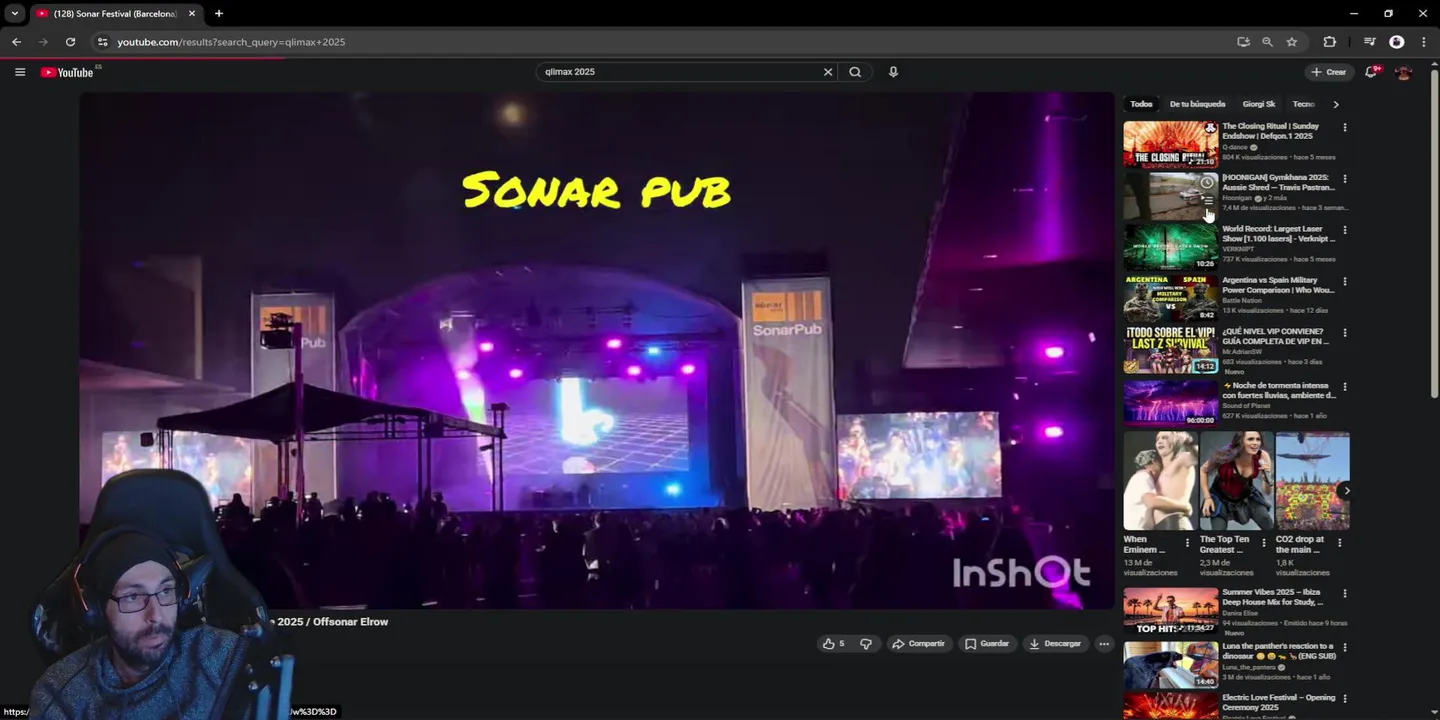Open Chrome profile avatar
The width and height of the screenshot is (1440, 720).
coord(1397,42)
